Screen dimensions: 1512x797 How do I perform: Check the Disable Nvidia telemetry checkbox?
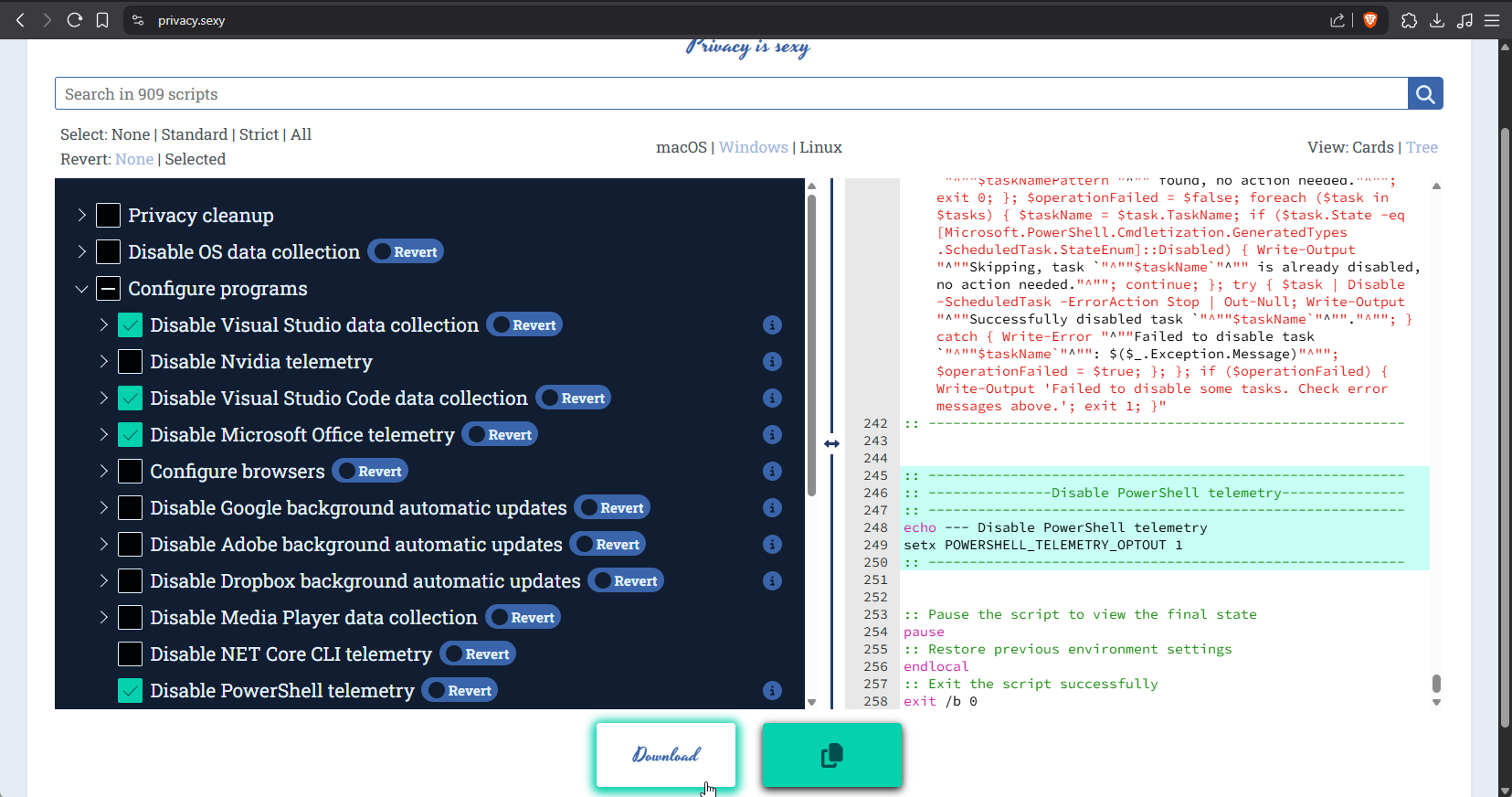coord(130,362)
